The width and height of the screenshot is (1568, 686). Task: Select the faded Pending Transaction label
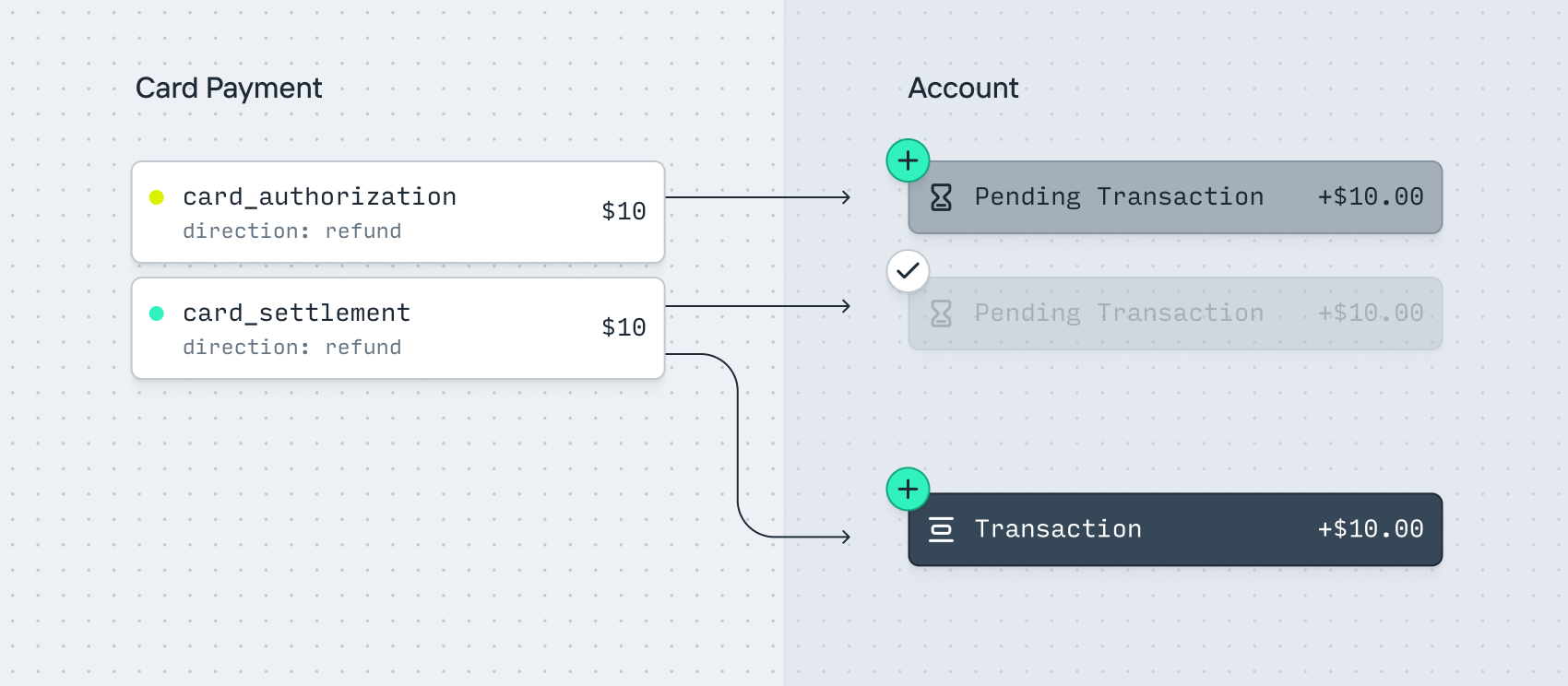click(1119, 313)
